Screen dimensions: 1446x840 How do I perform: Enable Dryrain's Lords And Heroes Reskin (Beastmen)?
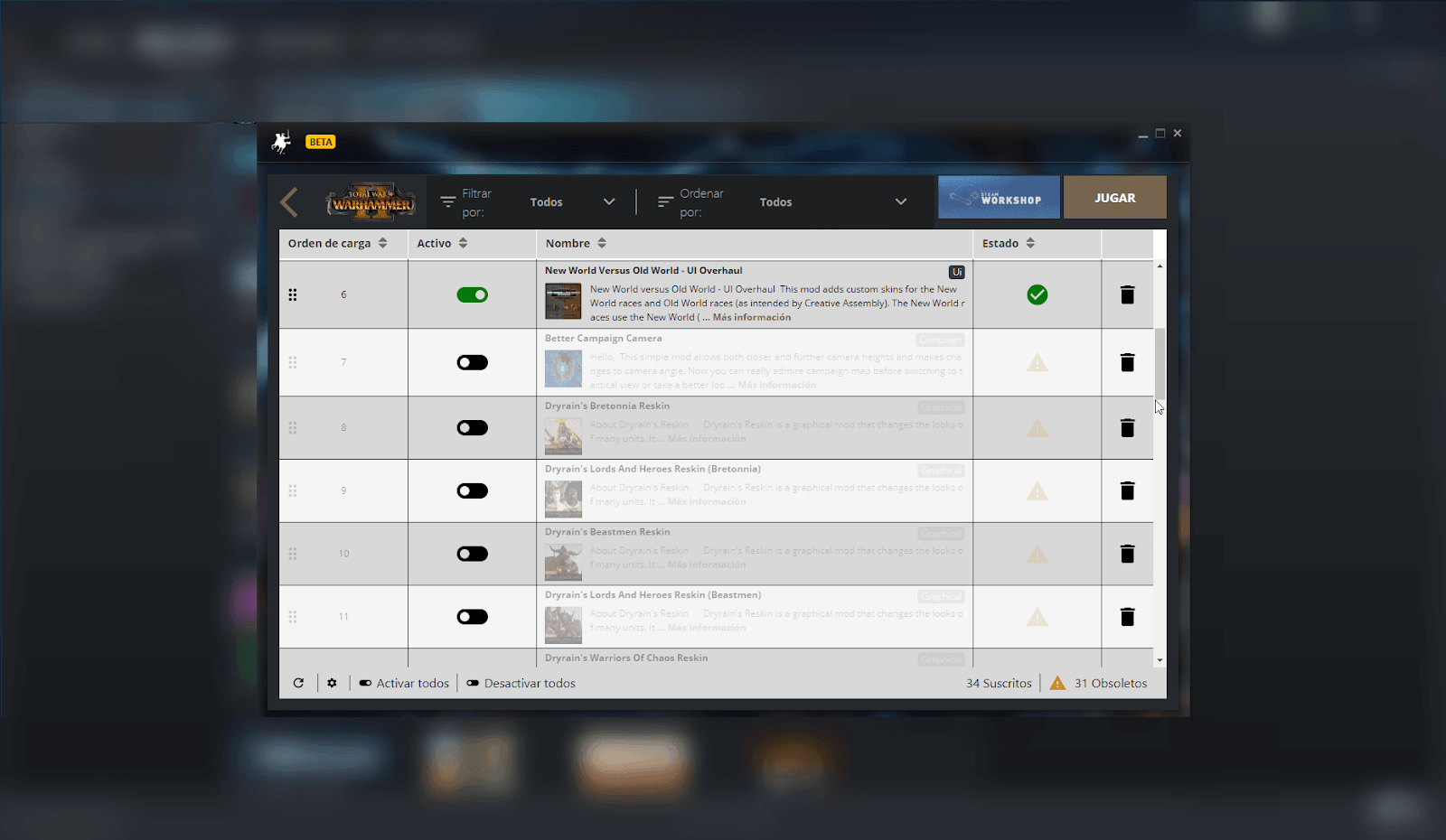472,617
